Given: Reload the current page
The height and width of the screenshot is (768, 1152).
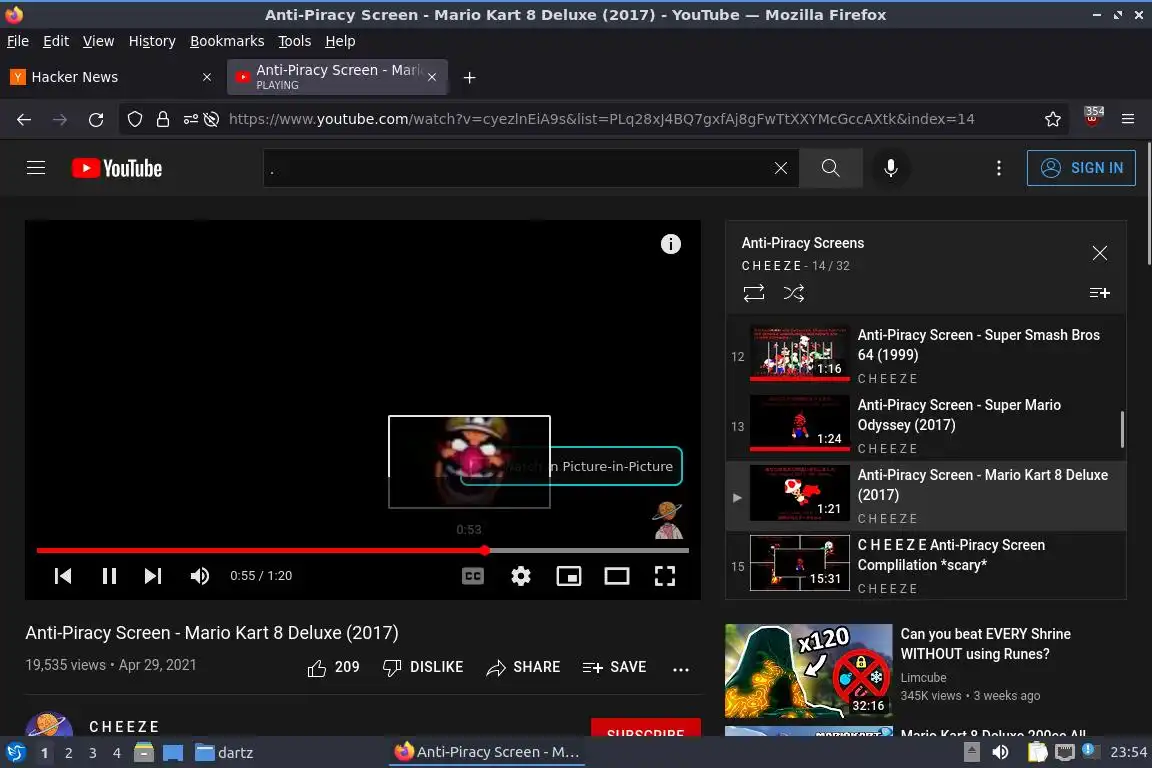Looking at the screenshot, I should [96, 119].
